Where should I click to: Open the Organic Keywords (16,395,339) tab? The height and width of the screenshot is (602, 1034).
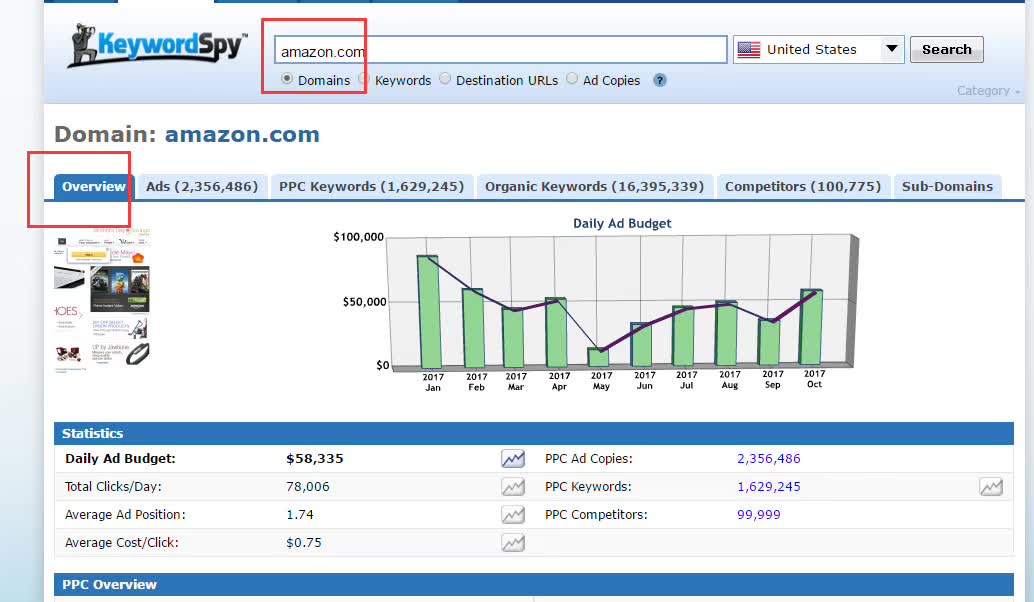(594, 187)
